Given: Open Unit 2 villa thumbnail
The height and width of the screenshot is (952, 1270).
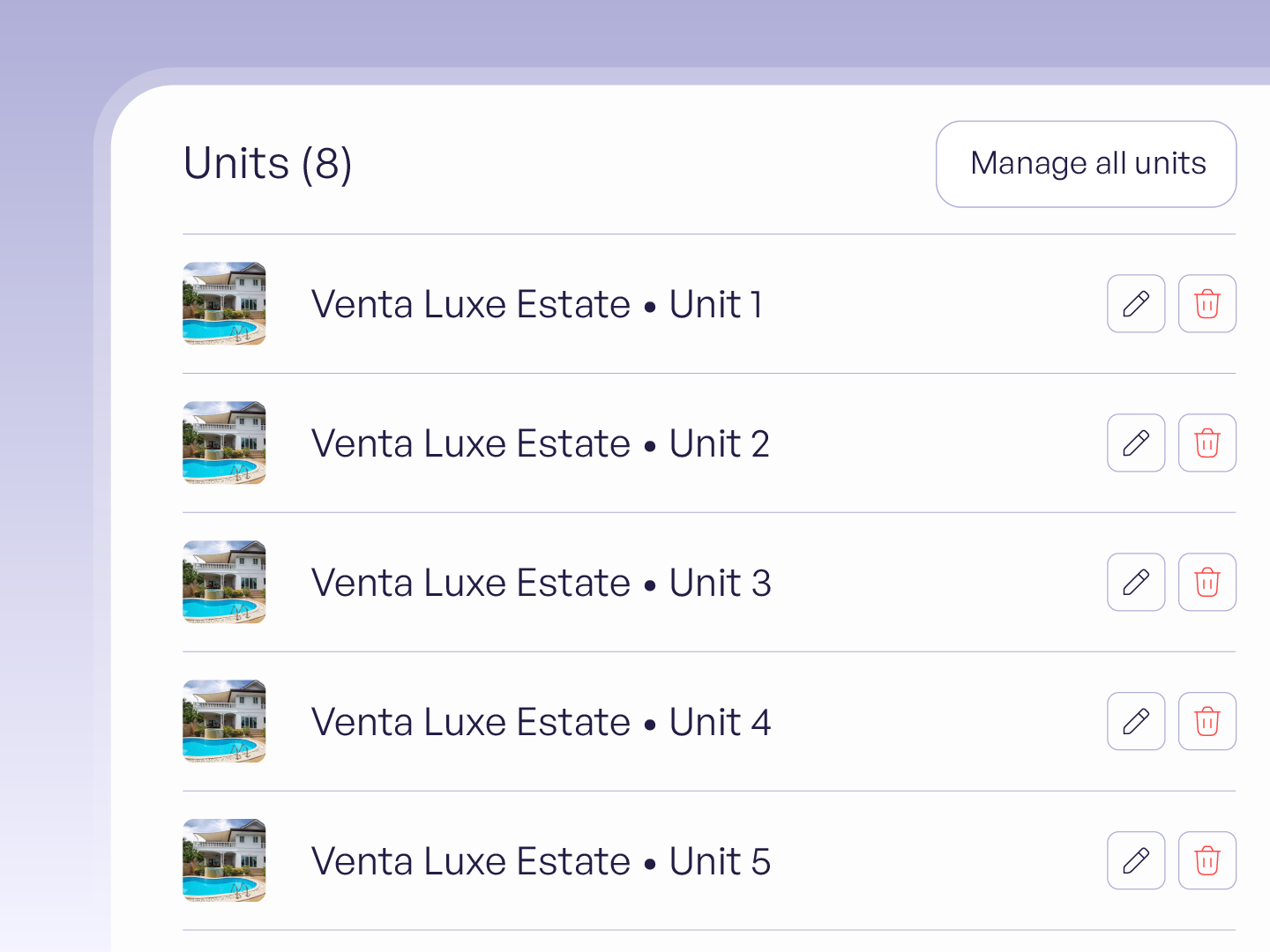Looking at the screenshot, I should pyautogui.click(x=224, y=443).
